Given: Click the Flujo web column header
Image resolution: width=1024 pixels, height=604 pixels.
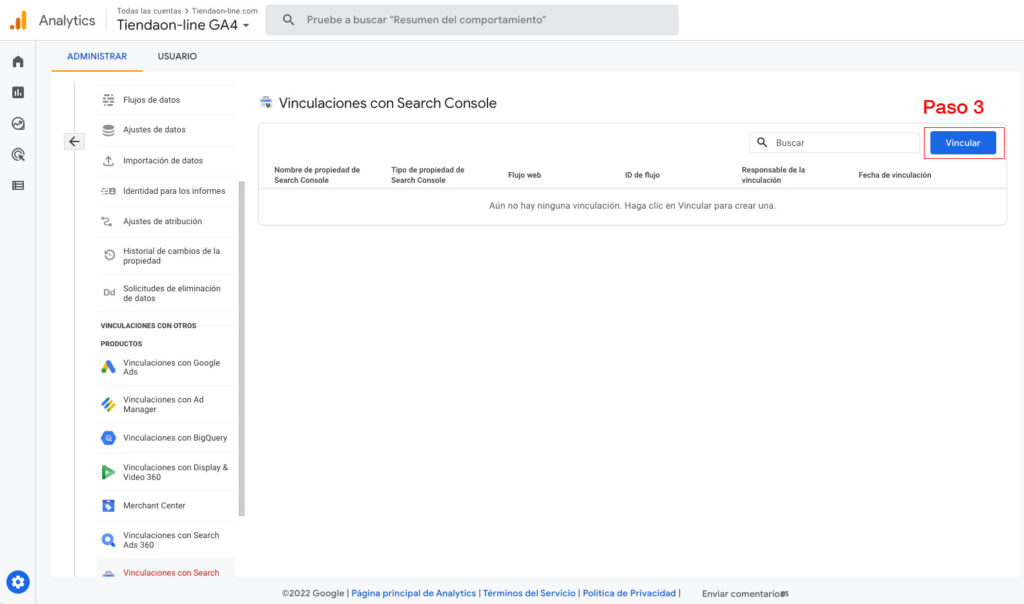Looking at the screenshot, I should (x=524, y=175).
